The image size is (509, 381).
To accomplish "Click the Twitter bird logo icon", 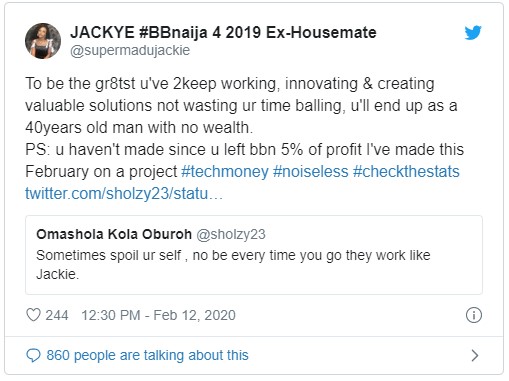I will (473, 33).
